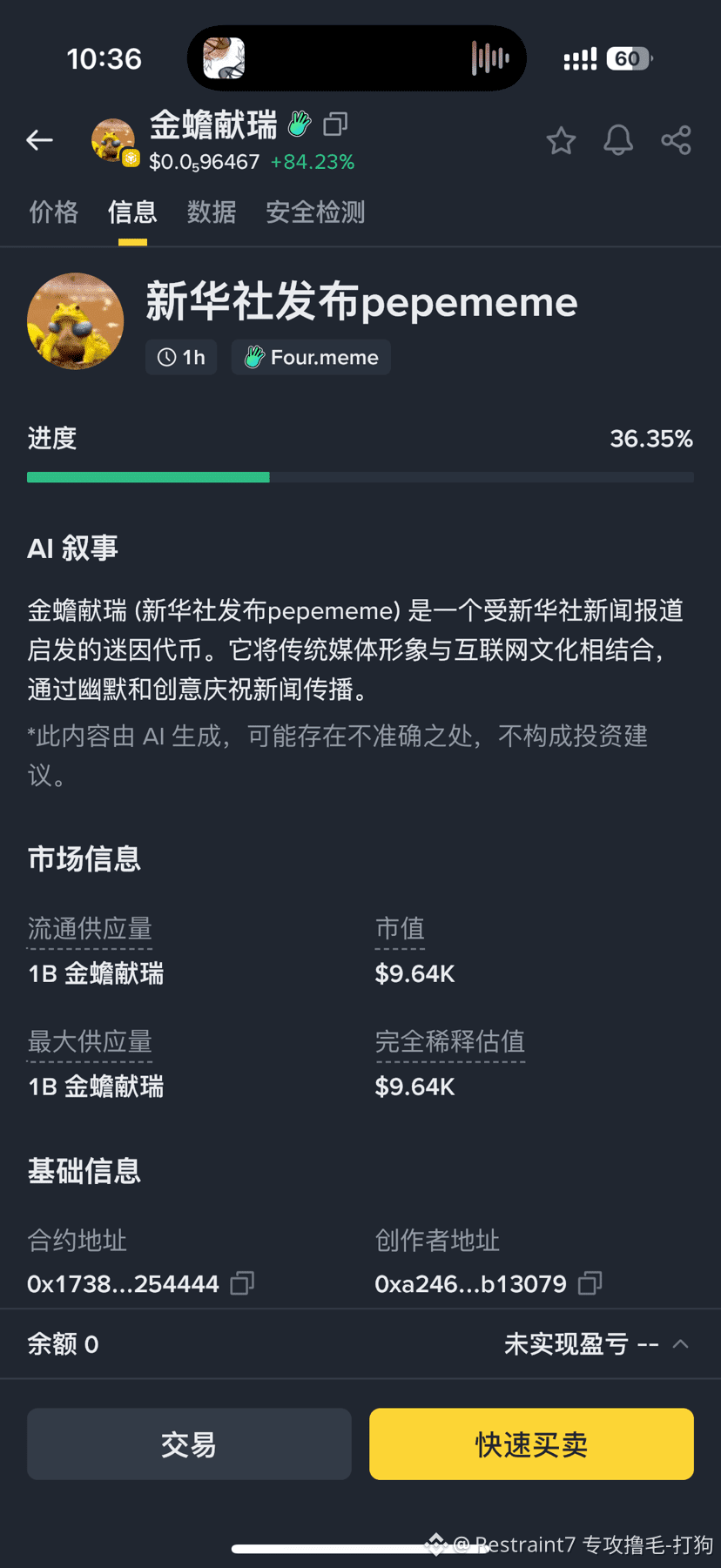Screen dimensions: 721x1568
Task: Switch to the 数据 tab
Action: tap(212, 212)
